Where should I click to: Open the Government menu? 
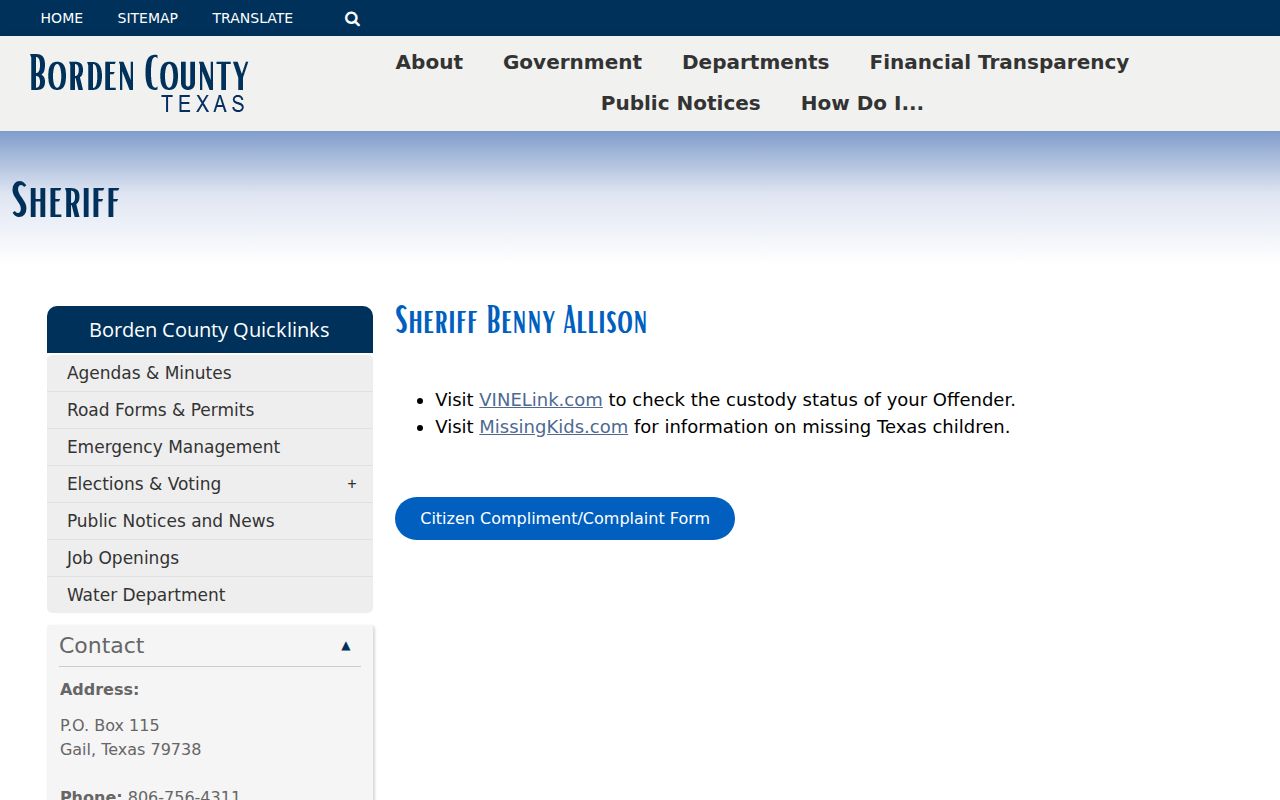pyautogui.click(x=572, y=62)
